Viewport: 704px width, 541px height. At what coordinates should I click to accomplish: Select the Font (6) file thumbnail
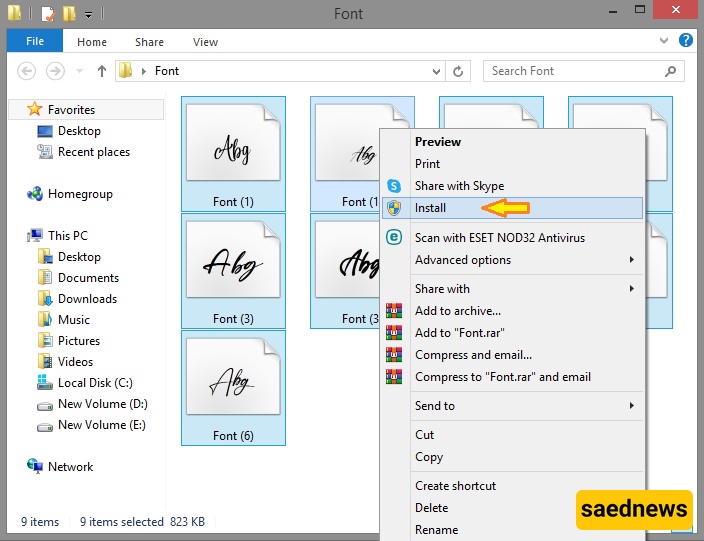pos(233,387)
